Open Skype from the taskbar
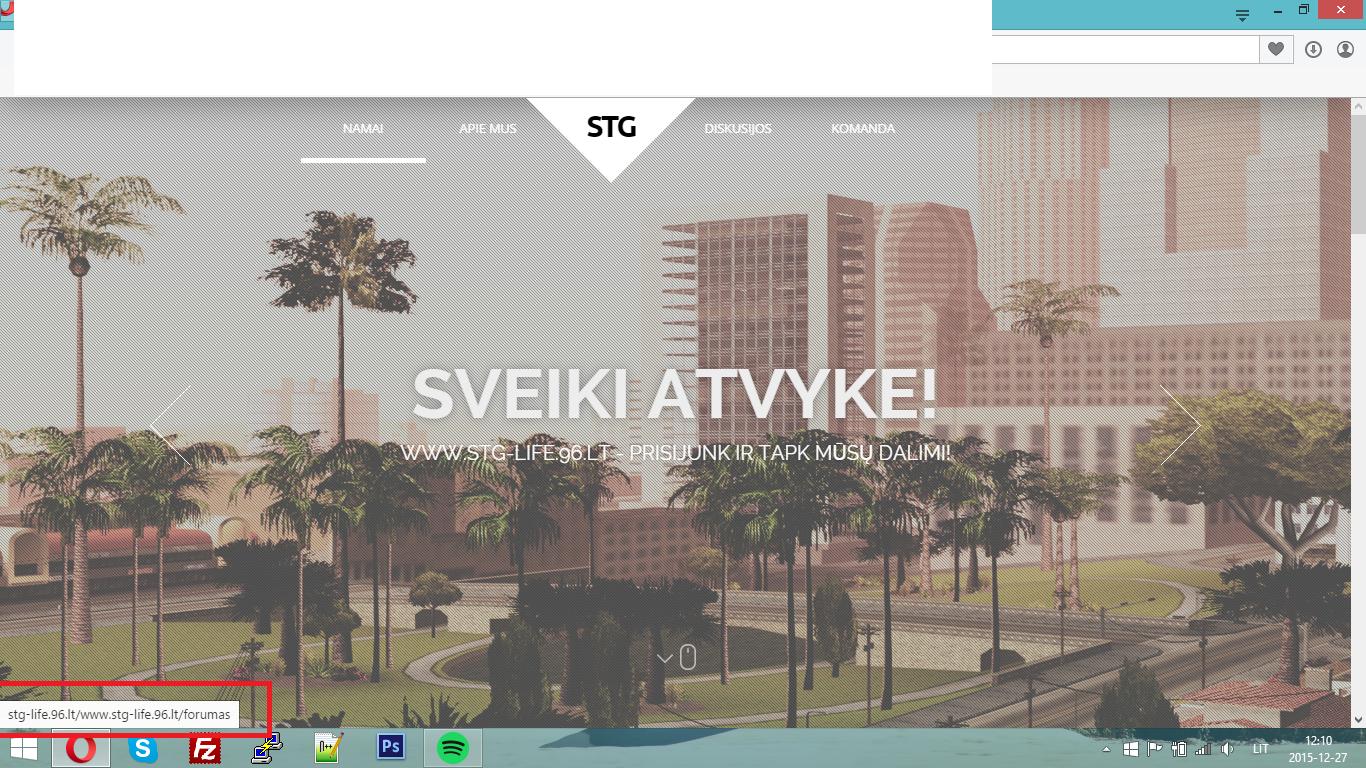1366x768 pixels. pos(143,748)
